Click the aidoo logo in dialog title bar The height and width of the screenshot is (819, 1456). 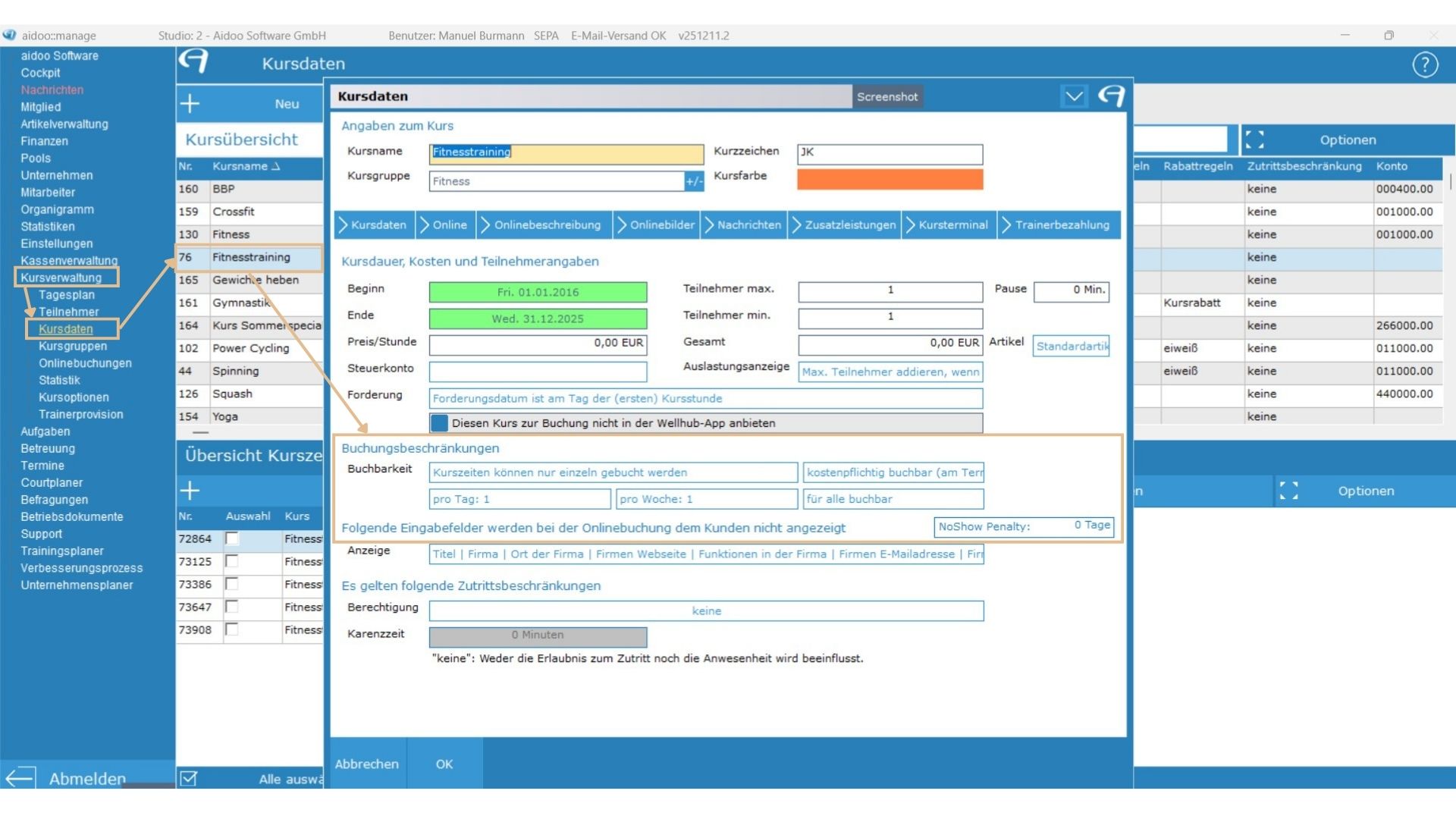[x=1111, y=96]
